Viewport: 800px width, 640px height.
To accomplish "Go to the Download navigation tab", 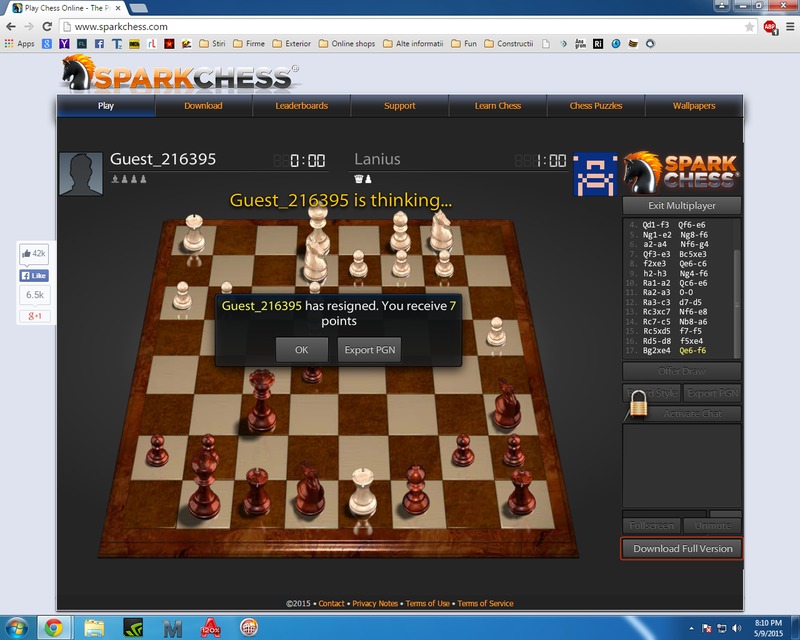I will pos(203,106).
